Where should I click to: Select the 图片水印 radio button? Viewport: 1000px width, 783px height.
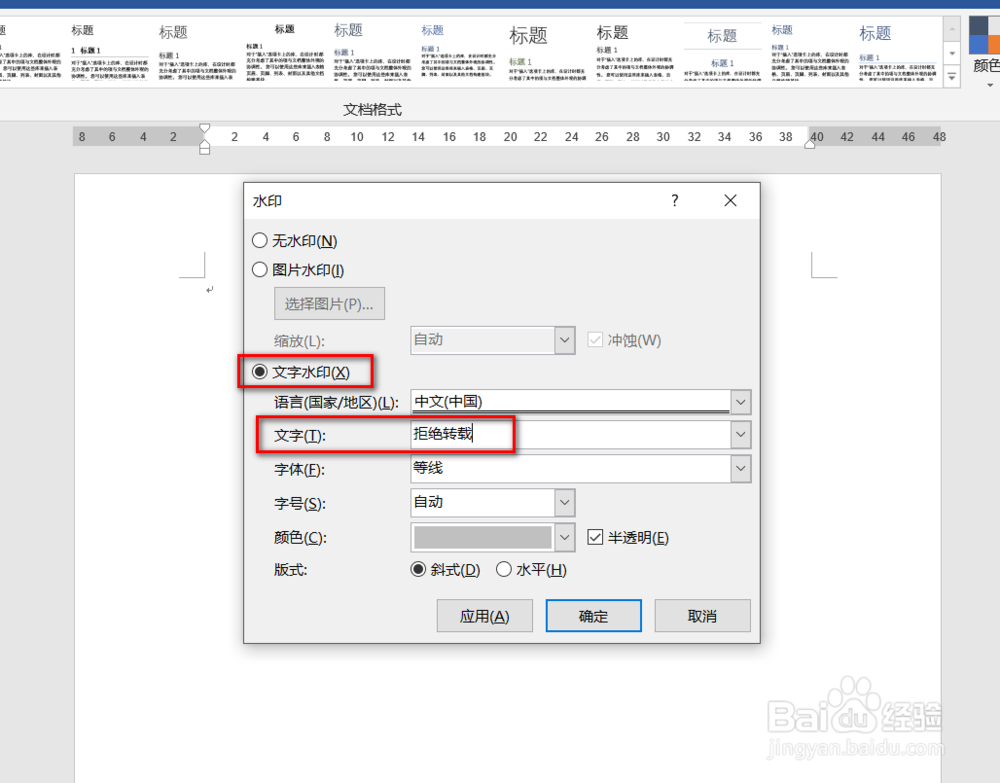pos(258,269)
